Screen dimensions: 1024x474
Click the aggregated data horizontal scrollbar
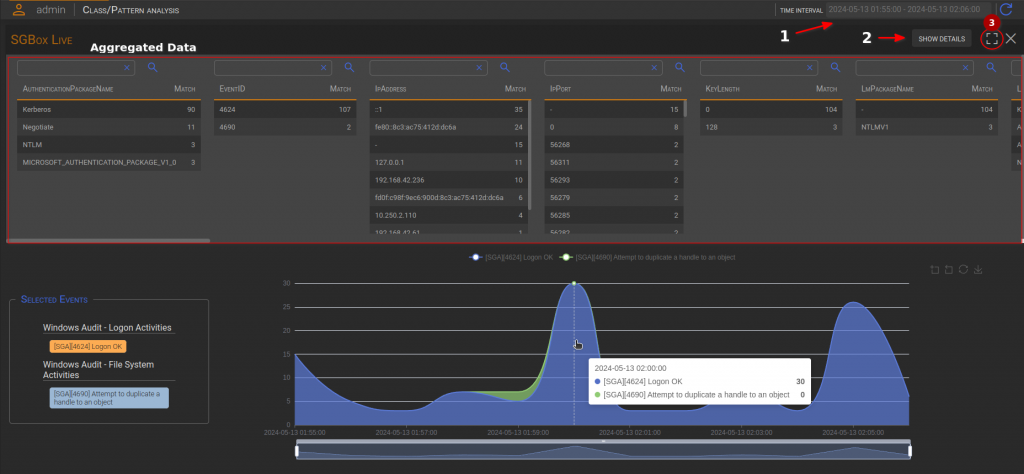tap(109, 241)
